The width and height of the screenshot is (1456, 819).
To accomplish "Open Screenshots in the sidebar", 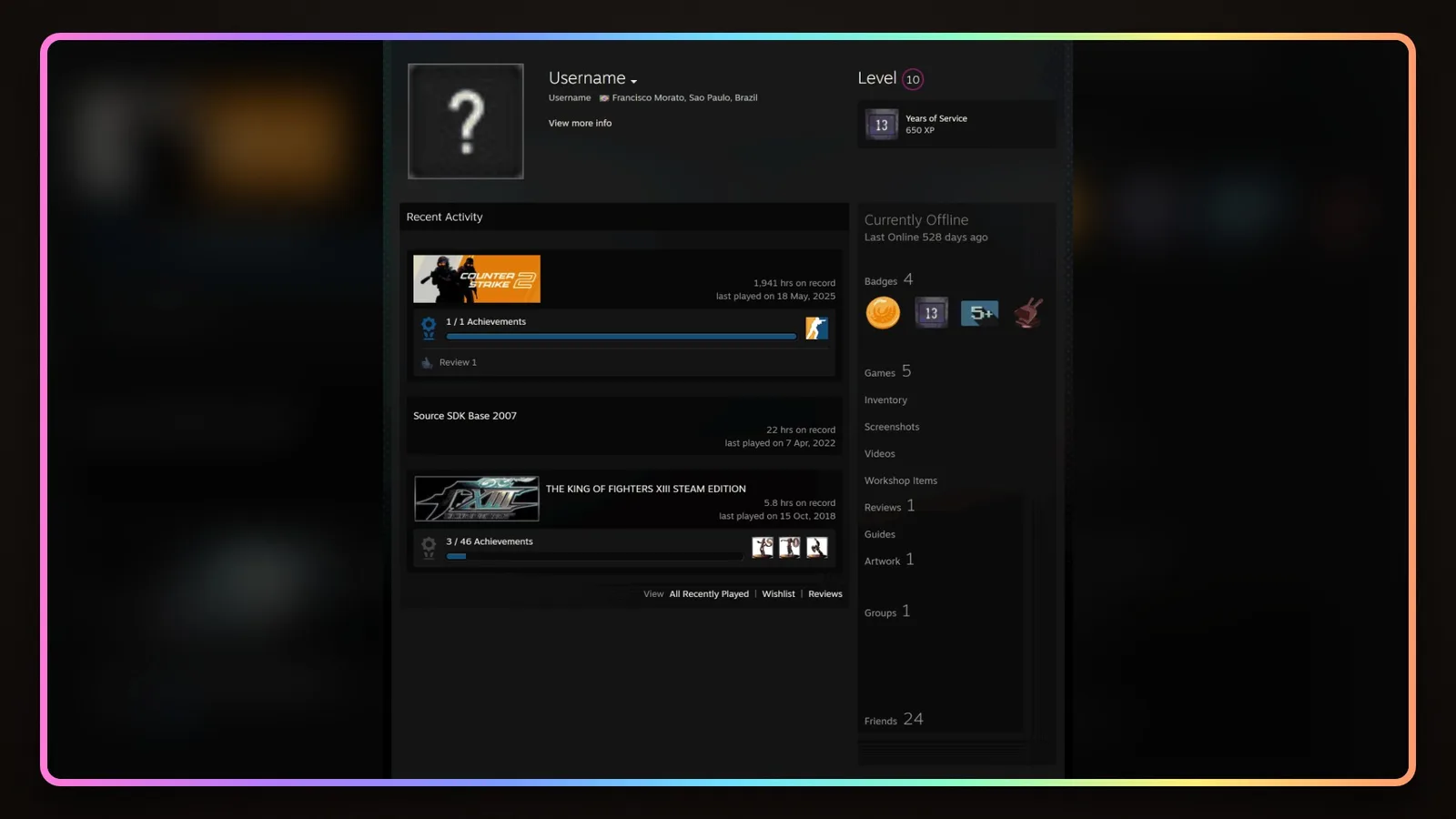I will point(892,427).
